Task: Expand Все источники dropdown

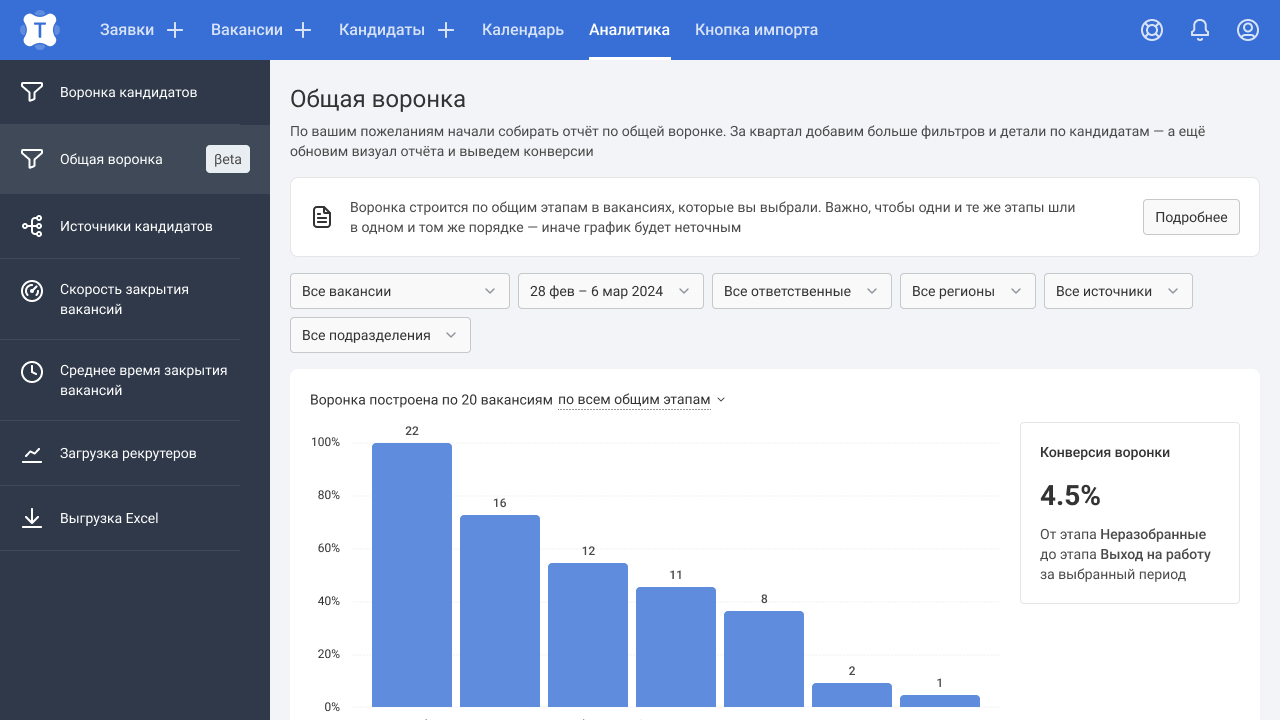Action: [1118, 291]
